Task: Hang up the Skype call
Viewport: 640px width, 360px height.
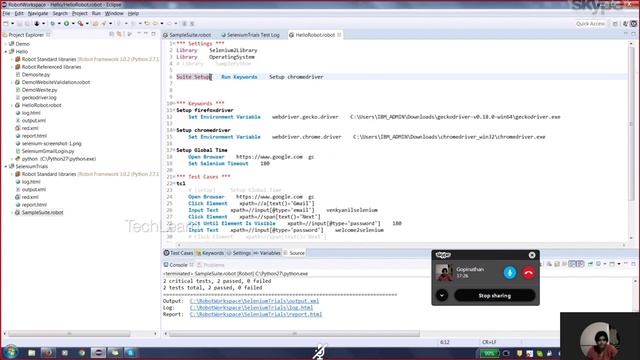Action: pos(529,273)
